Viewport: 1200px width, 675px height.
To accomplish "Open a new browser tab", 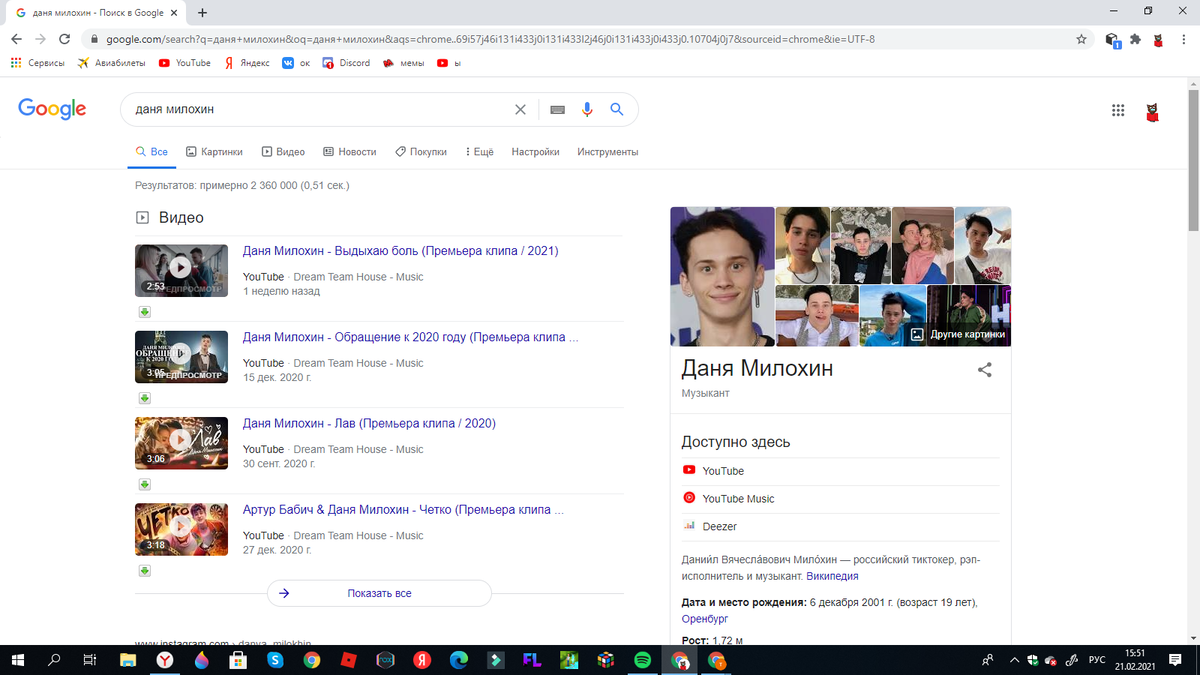I will click(203, 13).
